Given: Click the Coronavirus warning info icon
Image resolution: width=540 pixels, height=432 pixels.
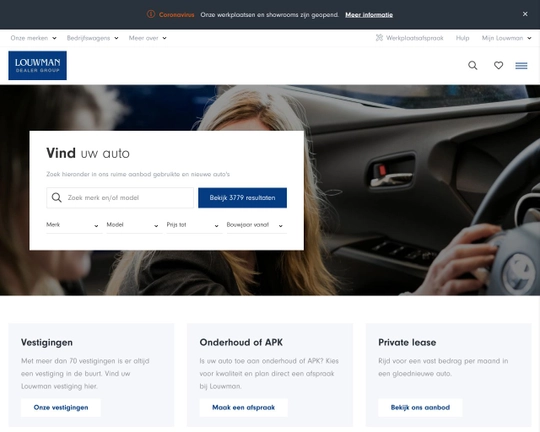Looking at the screenshot, I should 150,14.
